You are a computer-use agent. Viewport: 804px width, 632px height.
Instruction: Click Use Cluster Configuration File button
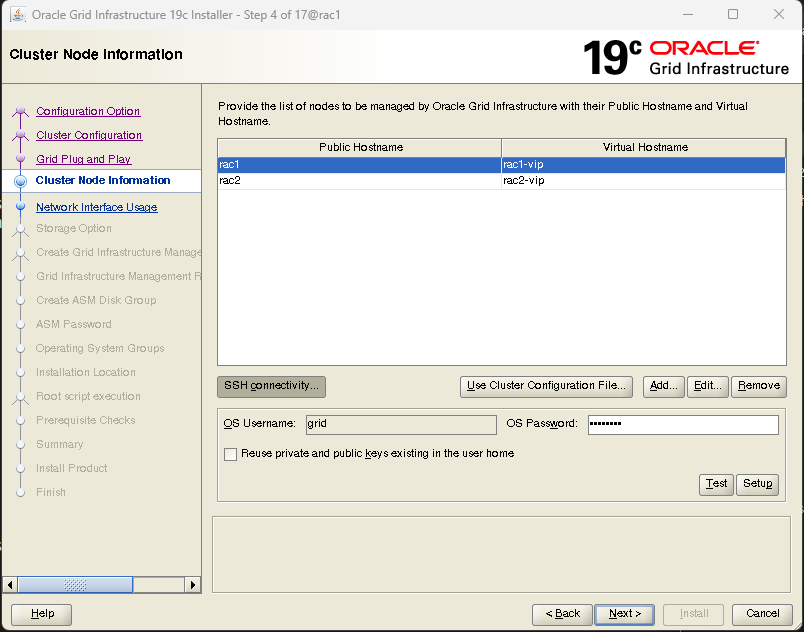[x=546, y=386]
